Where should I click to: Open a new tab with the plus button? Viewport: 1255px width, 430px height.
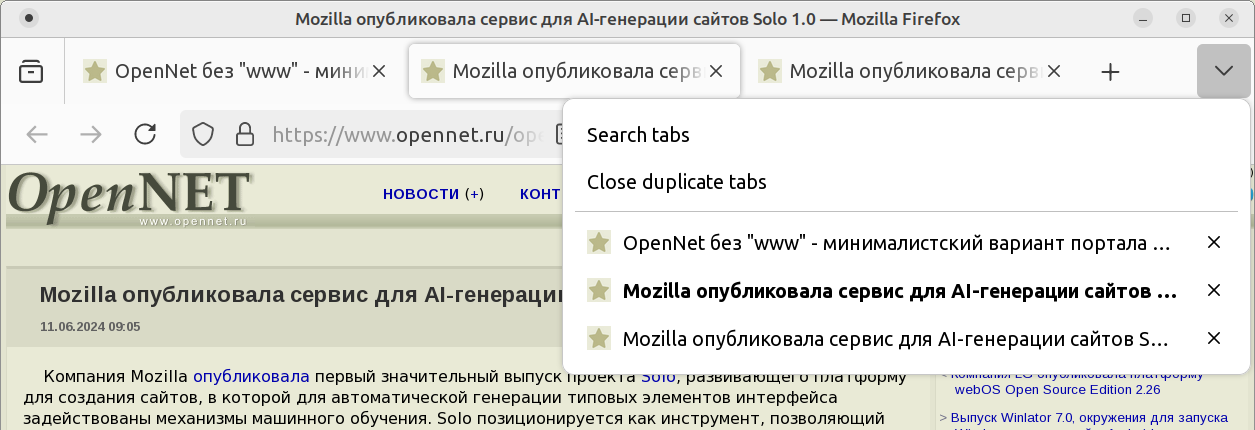(x=1110, y=71)
